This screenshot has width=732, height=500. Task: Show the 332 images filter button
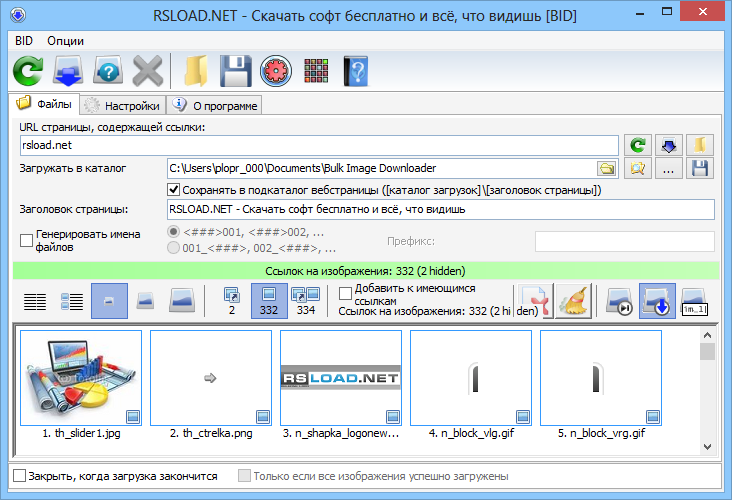(x=268, y=301)
